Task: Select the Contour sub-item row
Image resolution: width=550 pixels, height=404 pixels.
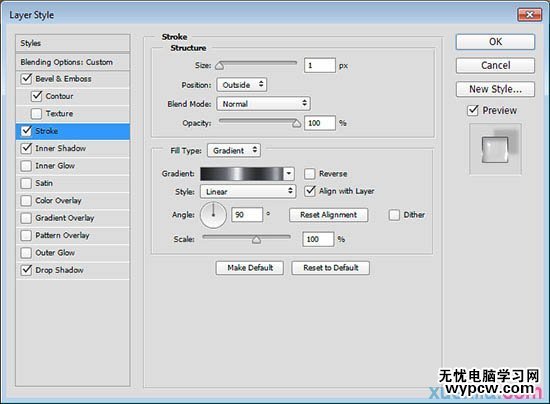Action: pyautogui.click(x=73, y=96)
